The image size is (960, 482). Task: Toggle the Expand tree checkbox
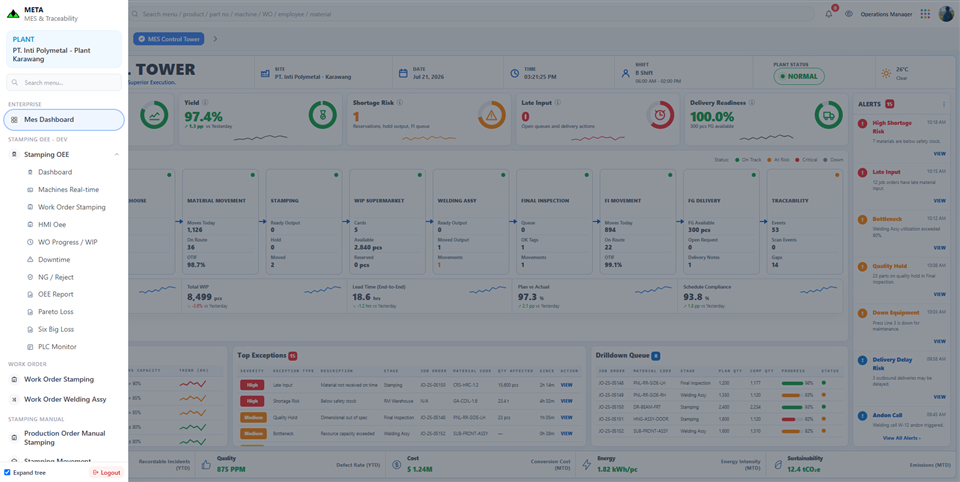tap(7, 472)
